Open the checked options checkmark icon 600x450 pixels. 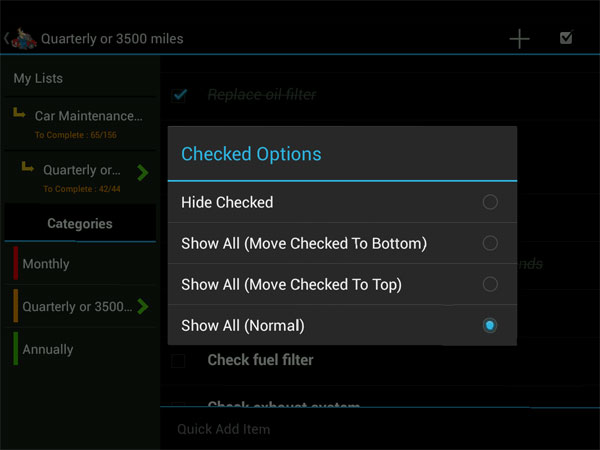click(566, 39)
